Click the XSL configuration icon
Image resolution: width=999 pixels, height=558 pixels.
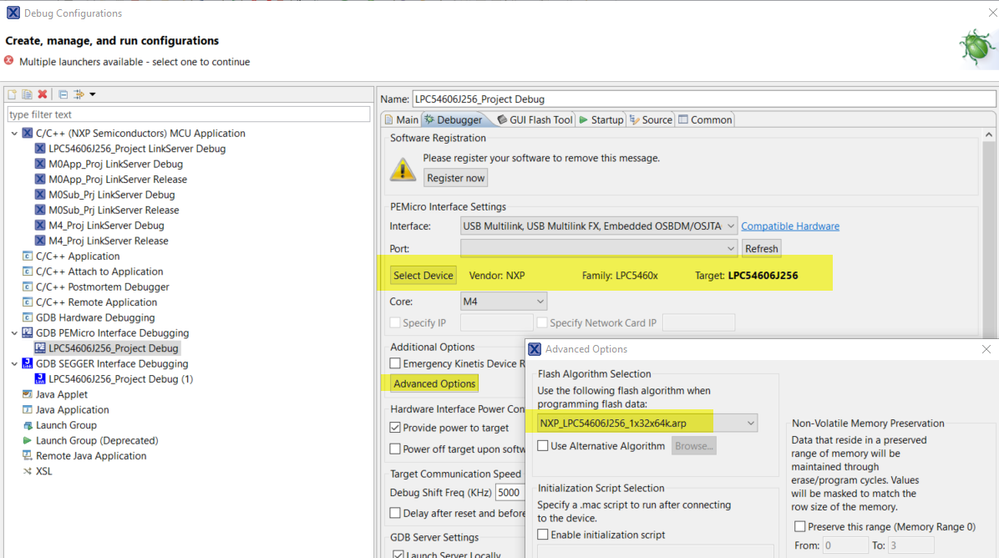click(x=27, y=471)
